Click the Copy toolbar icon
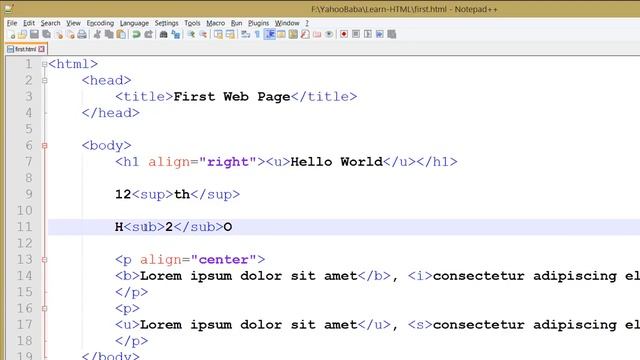Viewport: 640px width, 360px height. point(109,34)
